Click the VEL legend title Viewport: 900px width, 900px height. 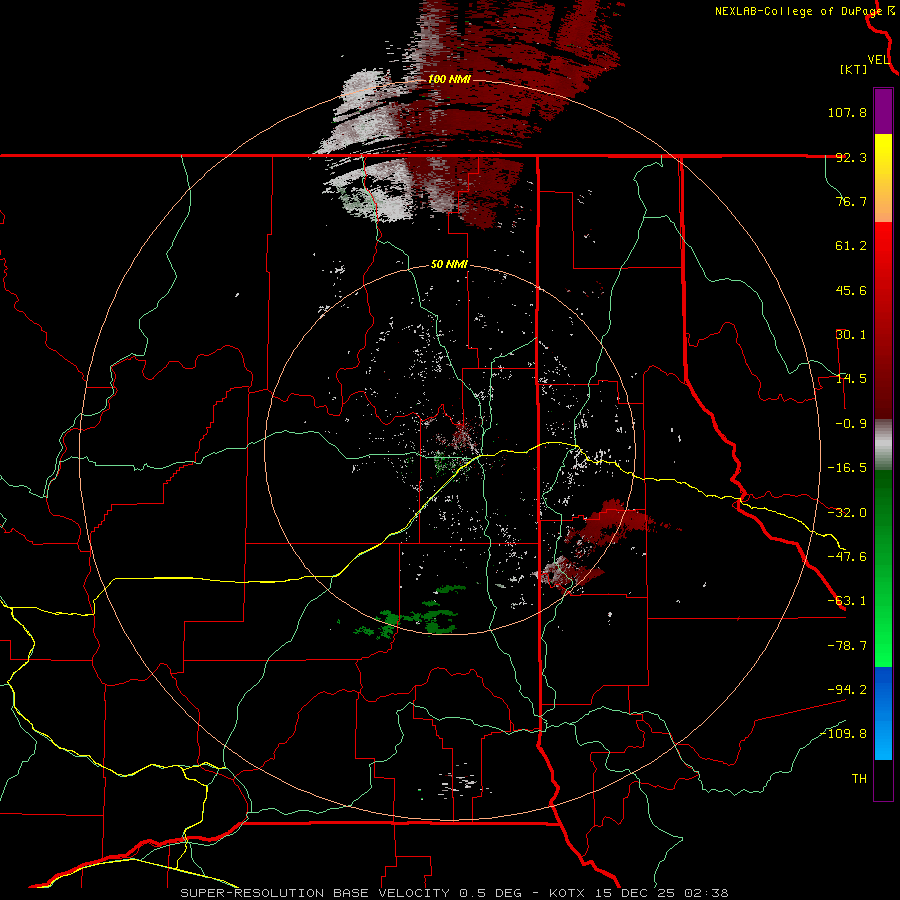[878, 60]
